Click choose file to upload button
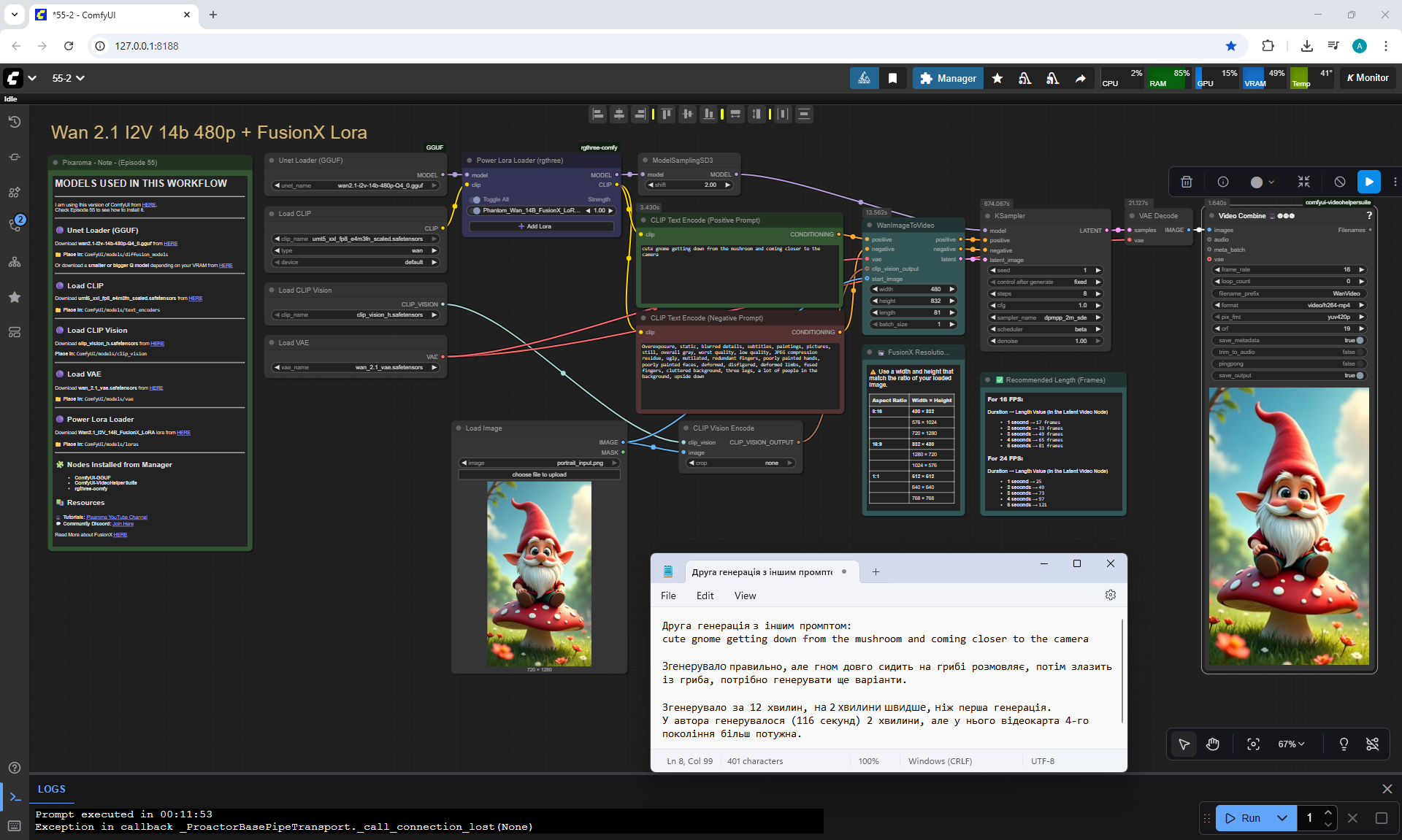Image resolution: width=1402 pixels, height=840 pixels. [539, 474]
